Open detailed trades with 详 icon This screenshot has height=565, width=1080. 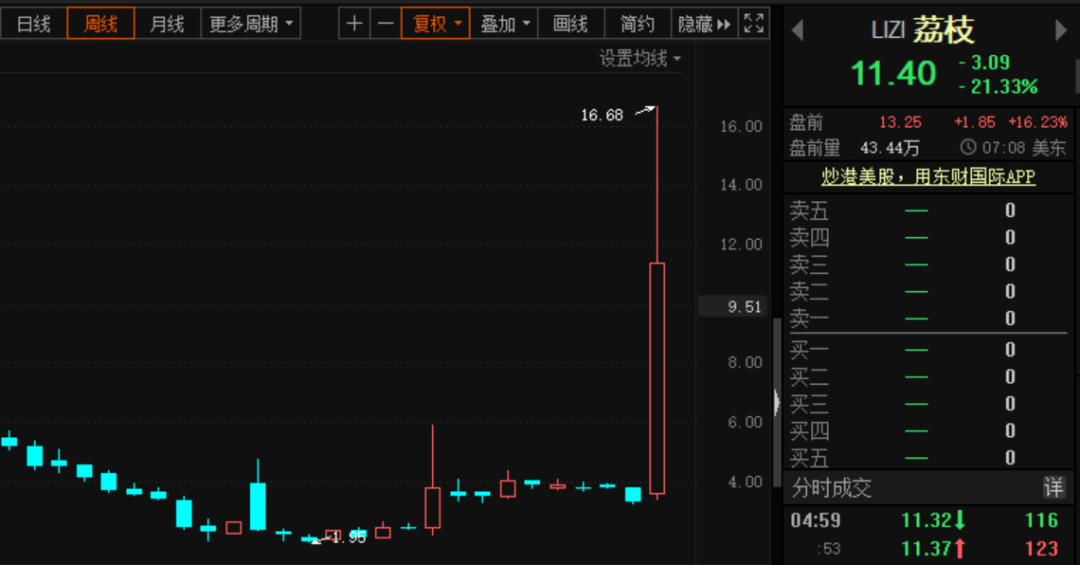click(1054, 488)
